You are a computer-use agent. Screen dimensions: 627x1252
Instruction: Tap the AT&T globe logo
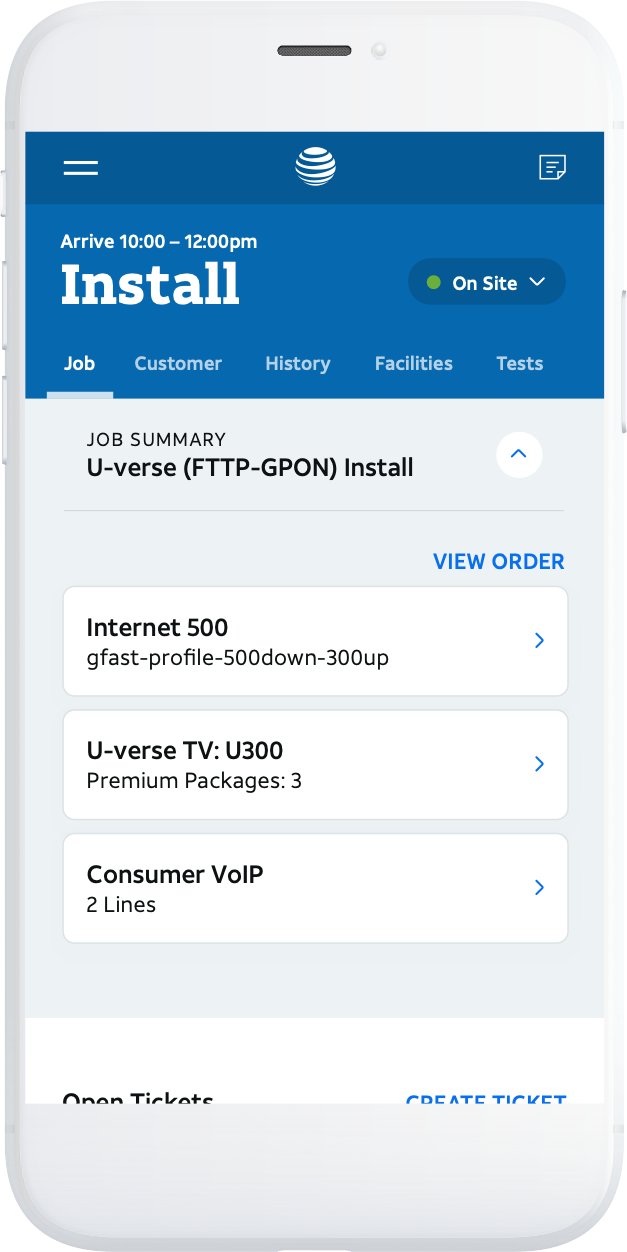(315, 167)
